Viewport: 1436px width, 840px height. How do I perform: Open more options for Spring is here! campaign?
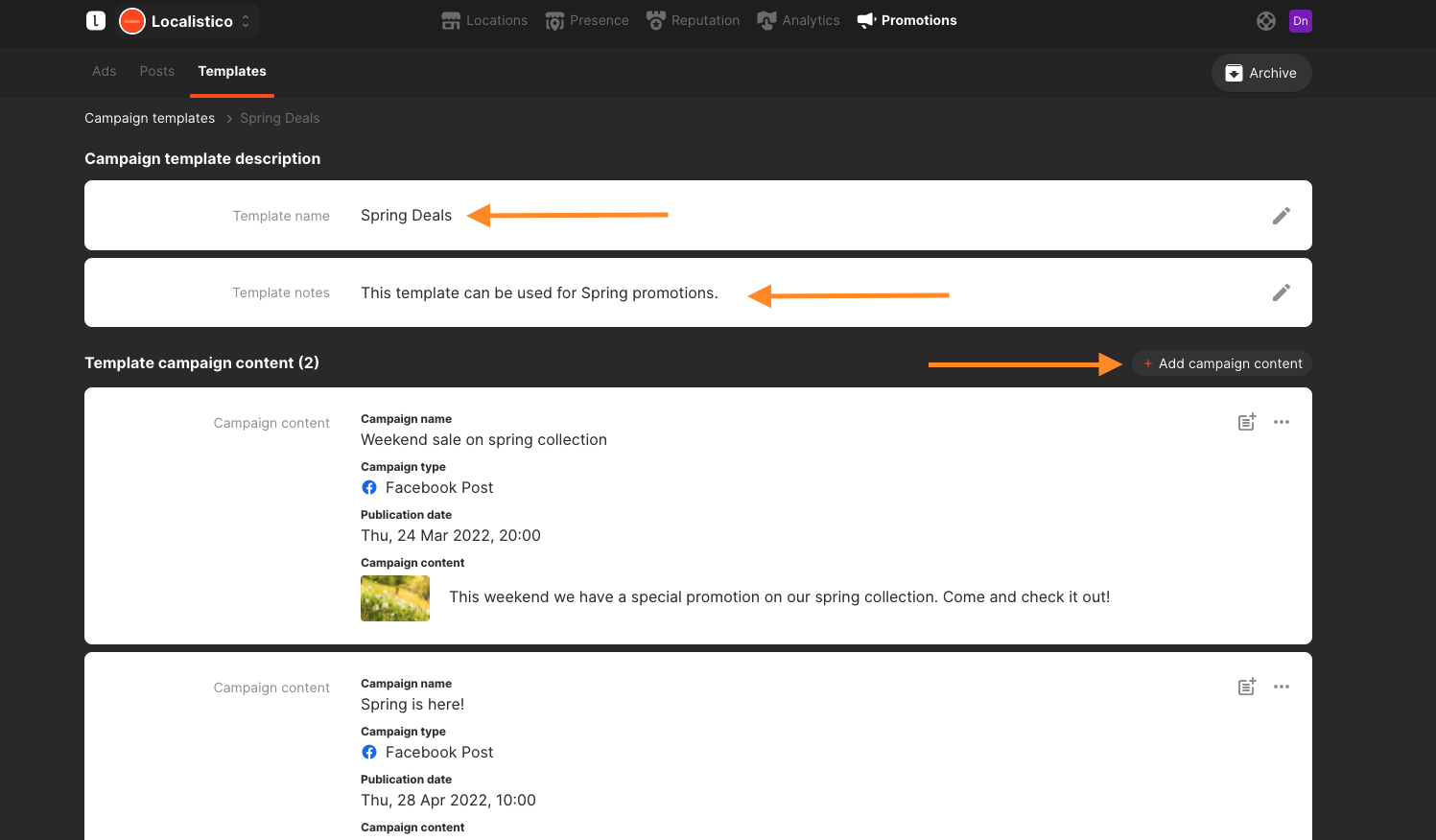coord(1282,687)
